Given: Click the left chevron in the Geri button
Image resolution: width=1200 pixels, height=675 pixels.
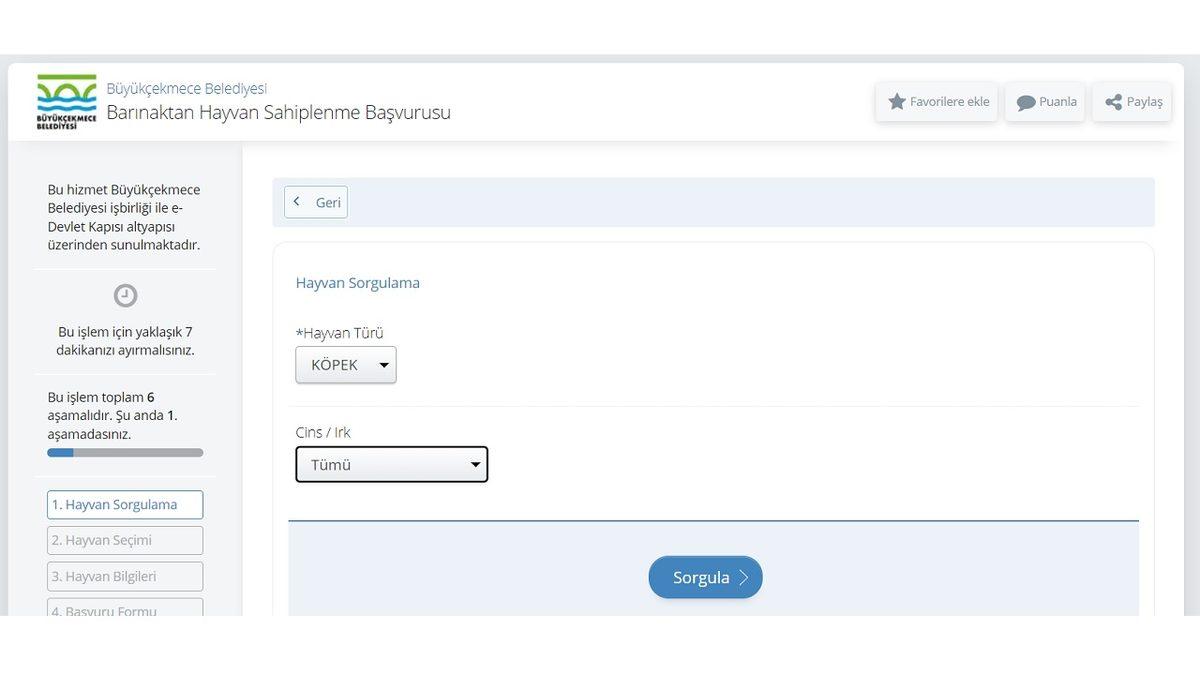Looking at the screenshot, I should (297, 201).
